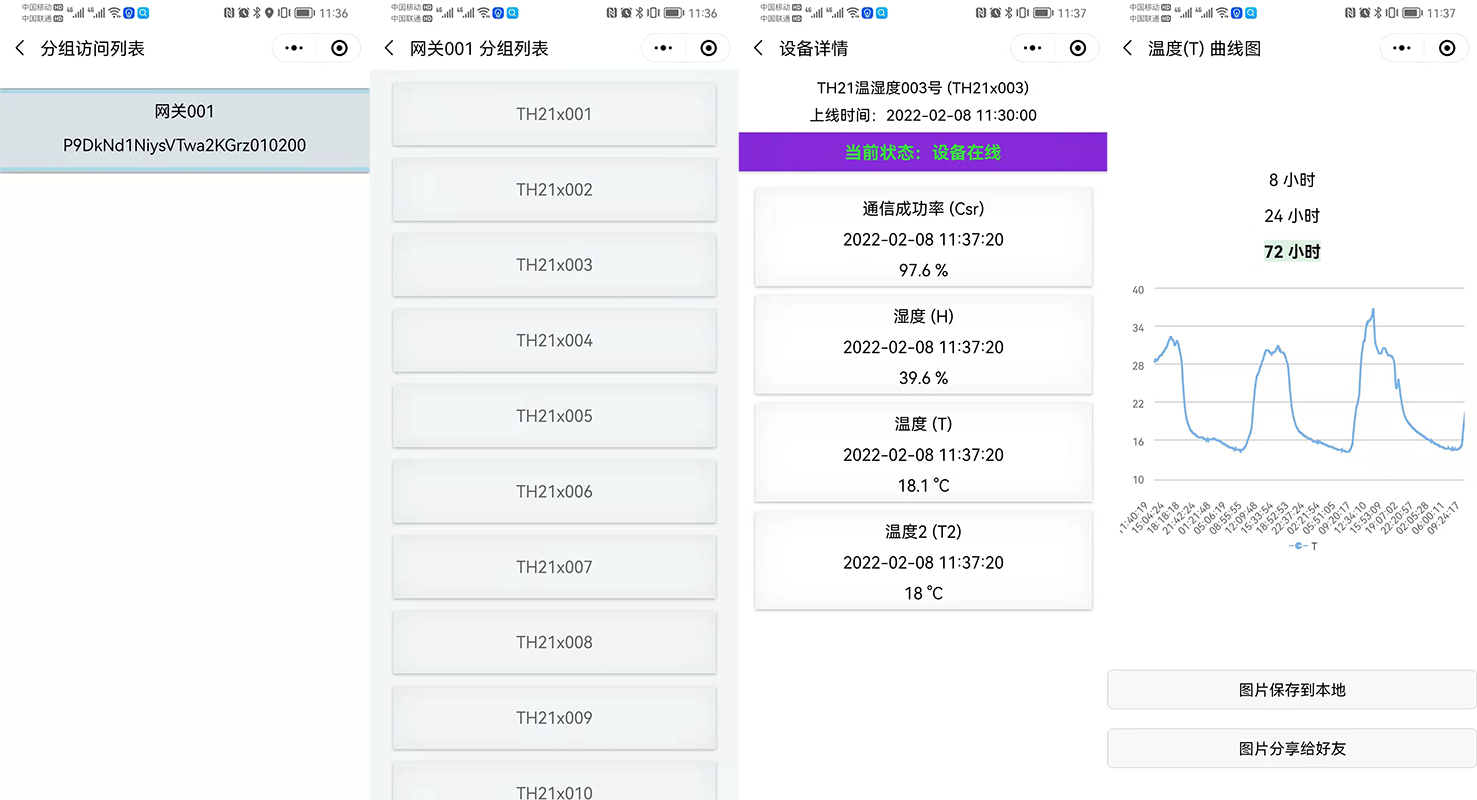The width and height of the screenshot is (1477, 800).
Task: Open the 温度 (T) reading card
Action: point(923,453)
